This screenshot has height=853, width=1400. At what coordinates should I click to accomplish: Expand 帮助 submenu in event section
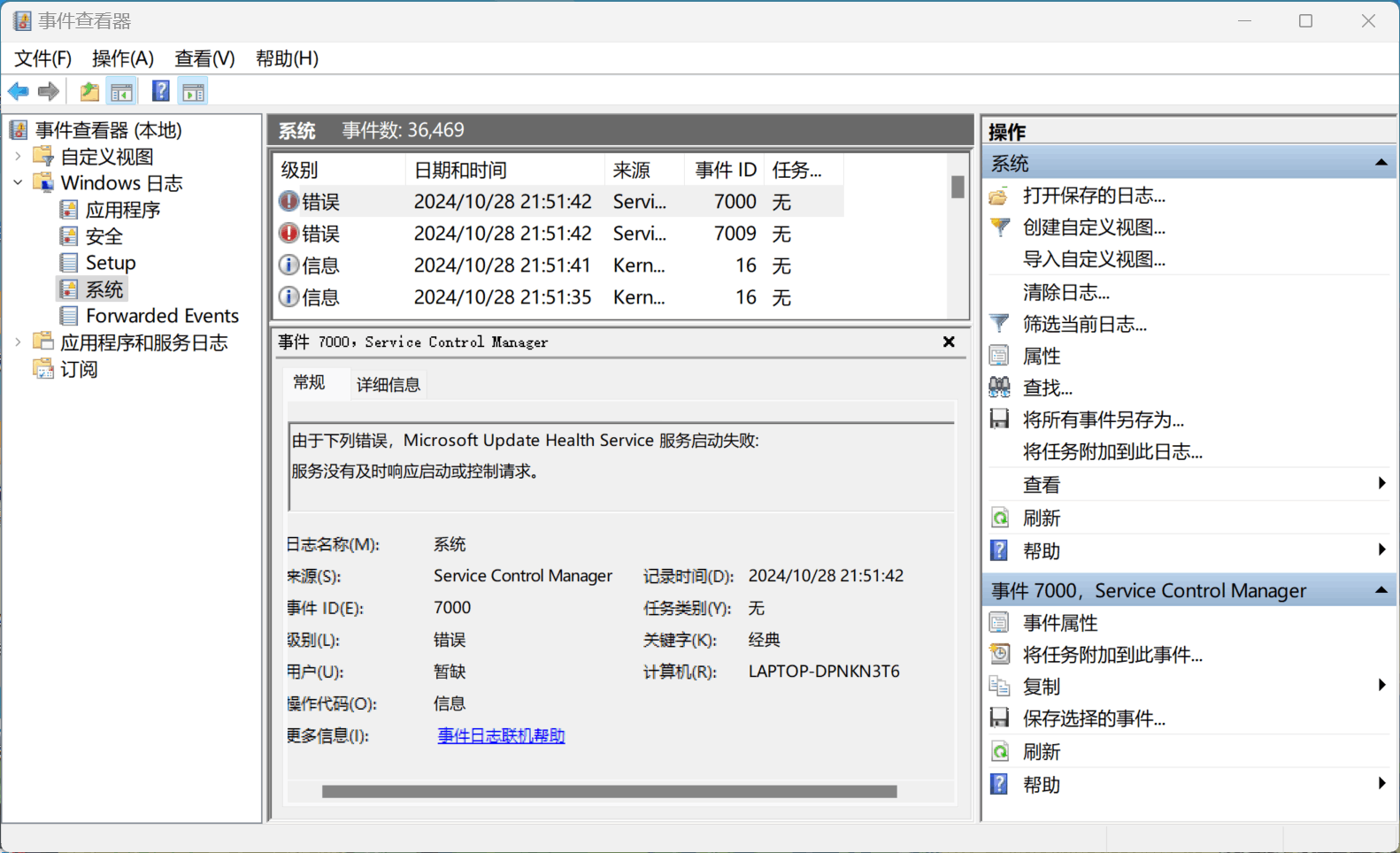click(x=1381, y=783)
